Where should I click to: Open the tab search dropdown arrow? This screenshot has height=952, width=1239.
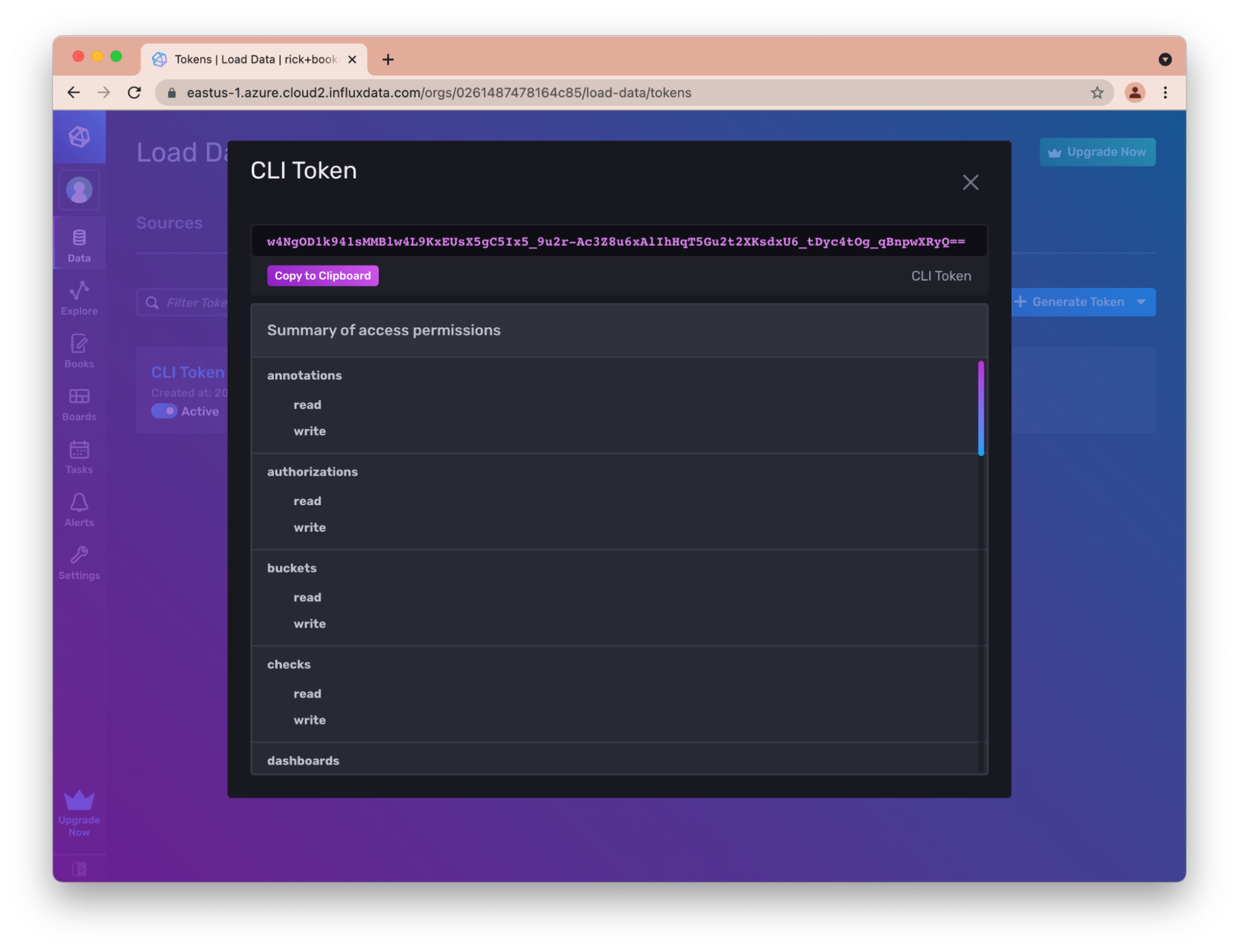[x=1165, y=59]
